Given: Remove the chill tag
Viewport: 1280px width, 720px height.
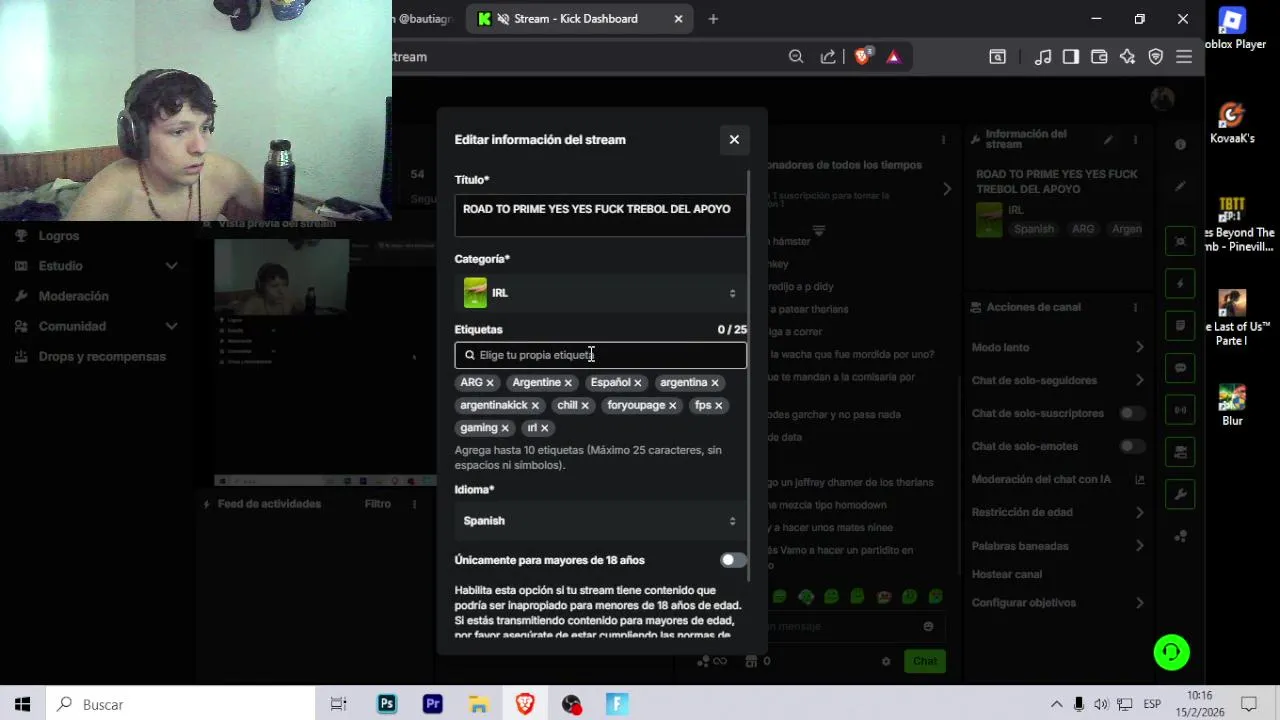Looking at the screenshot, I should pyautogui.click(x=585, y=406).
